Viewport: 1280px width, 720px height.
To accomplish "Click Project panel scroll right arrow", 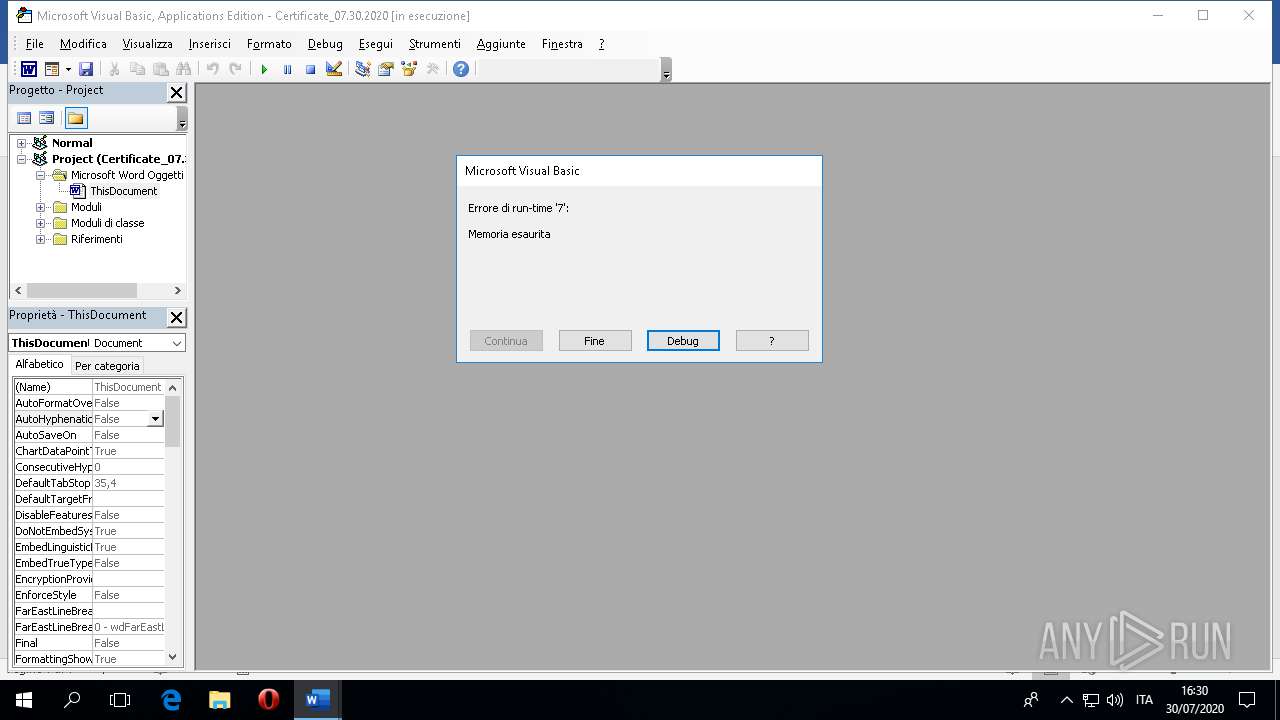I will coord(178,290).
